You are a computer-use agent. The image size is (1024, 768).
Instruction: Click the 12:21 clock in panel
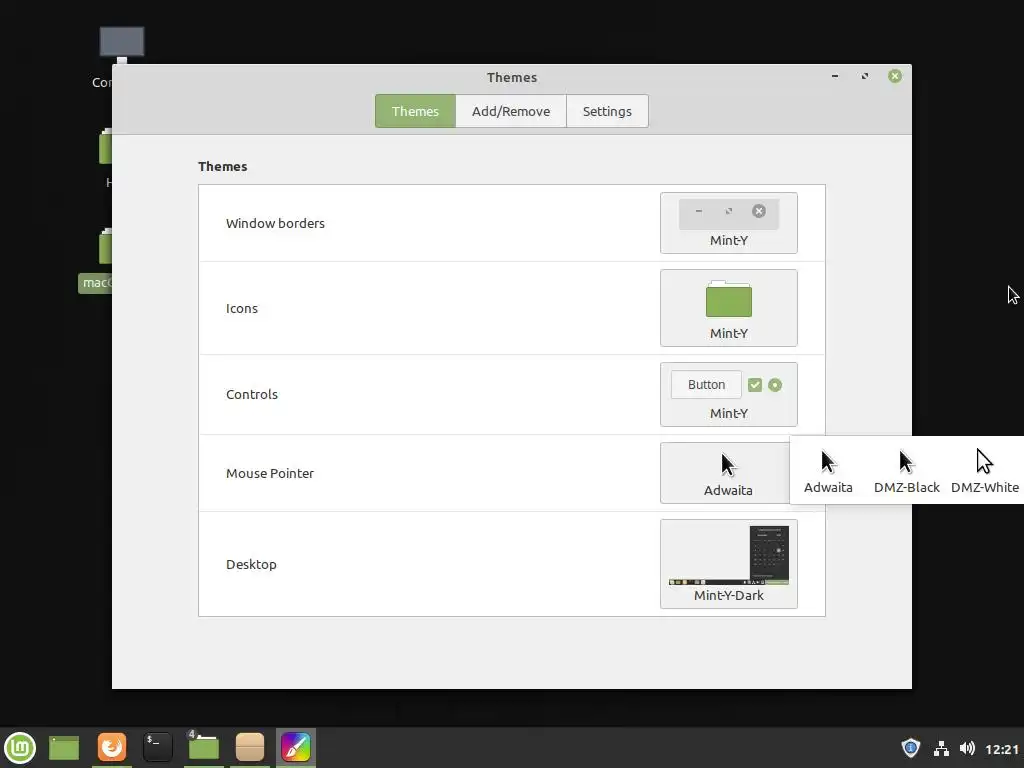point(1002,749)
